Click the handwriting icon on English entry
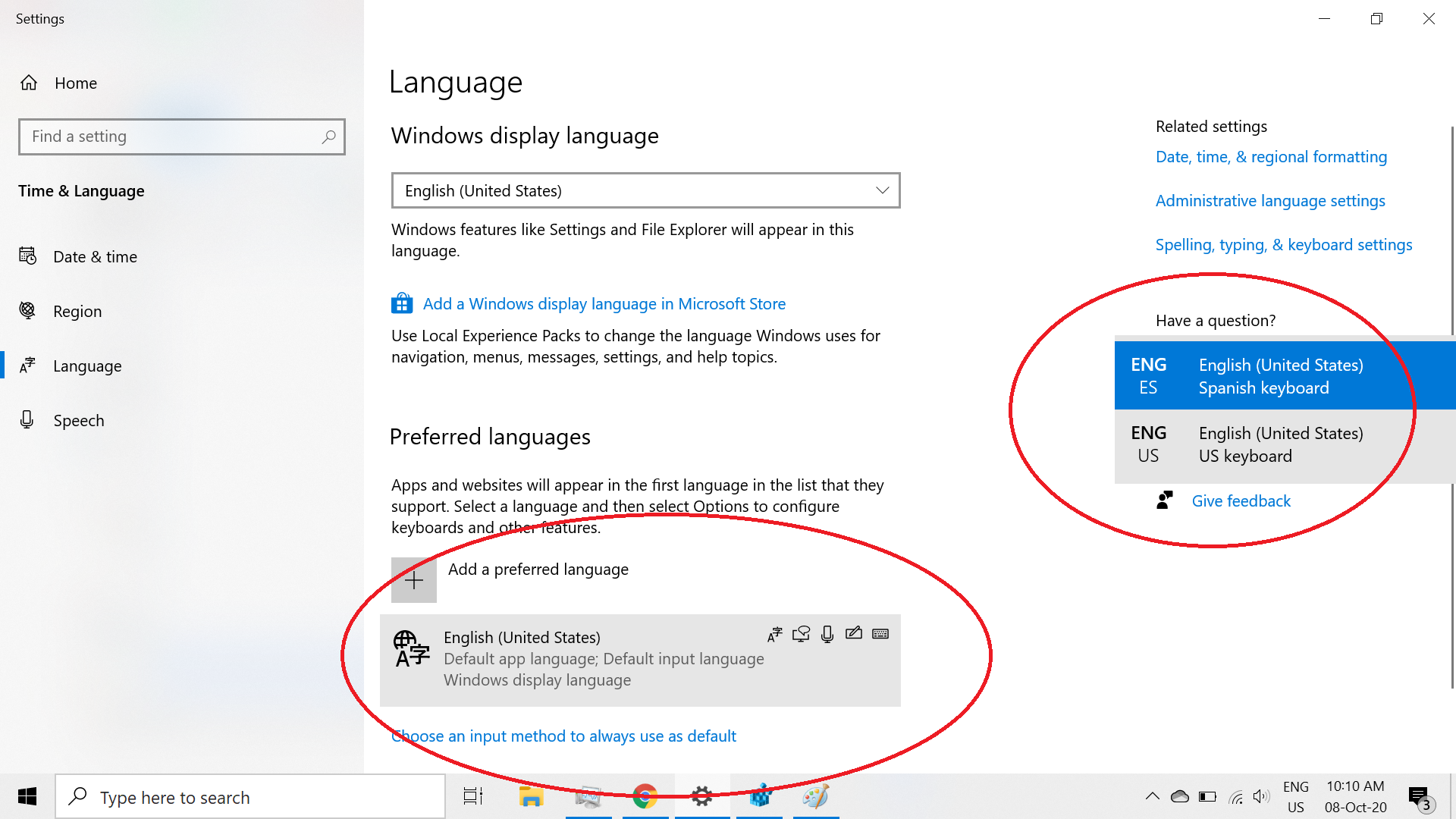The width and height of the screenshot is (1456, 819). (x=854, y=634)
